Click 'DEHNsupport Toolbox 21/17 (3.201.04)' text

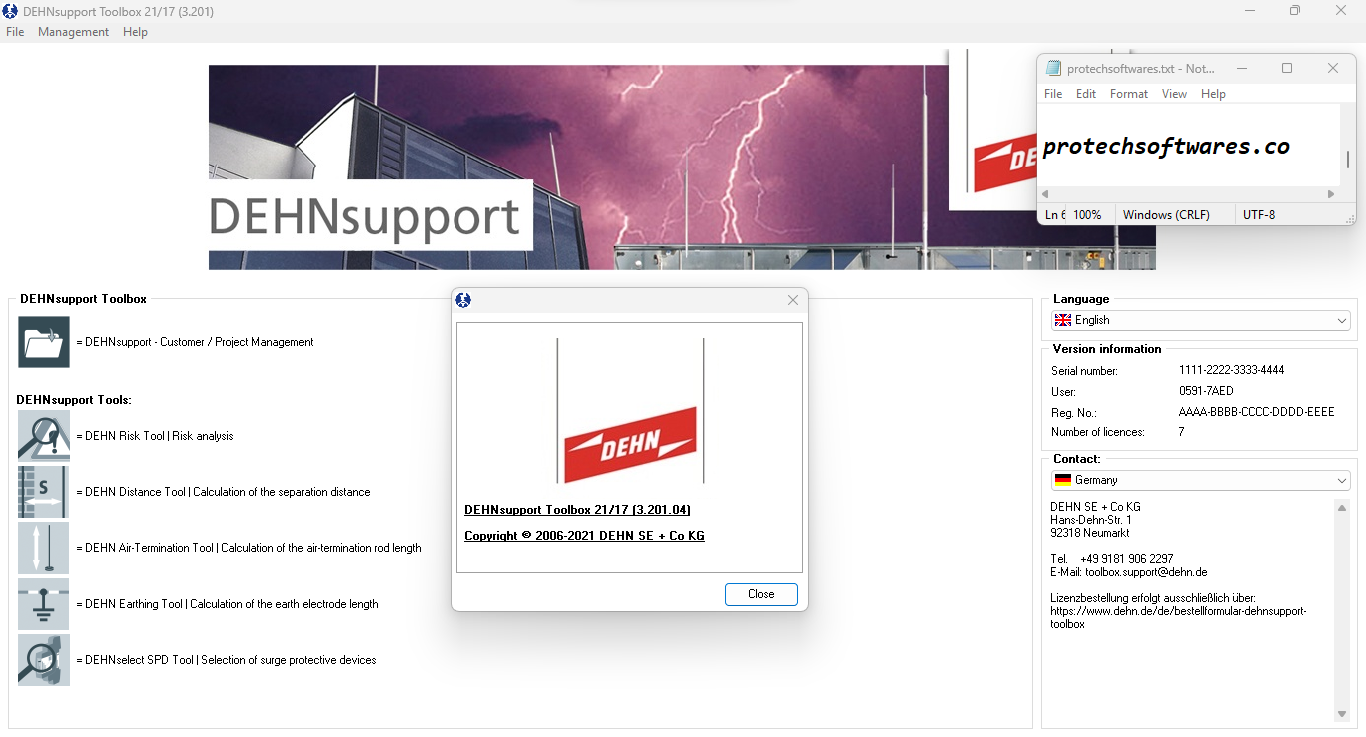click(577, 510)
